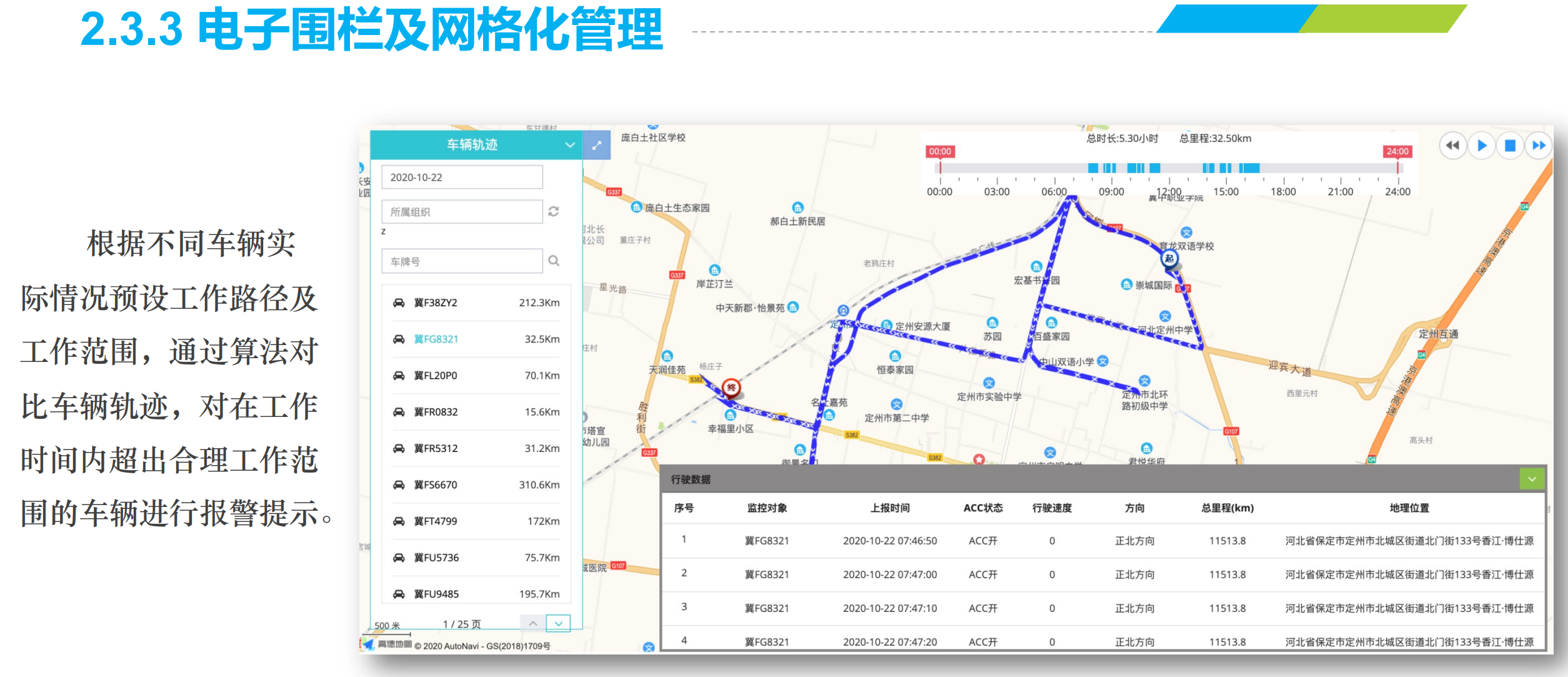
Task: Click the refresh organization icon
Action: point(554,211)
